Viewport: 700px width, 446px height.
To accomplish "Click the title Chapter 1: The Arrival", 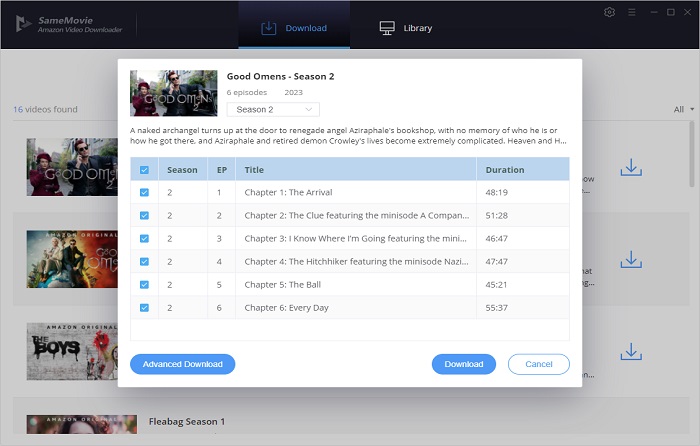I will click(288, 192).
